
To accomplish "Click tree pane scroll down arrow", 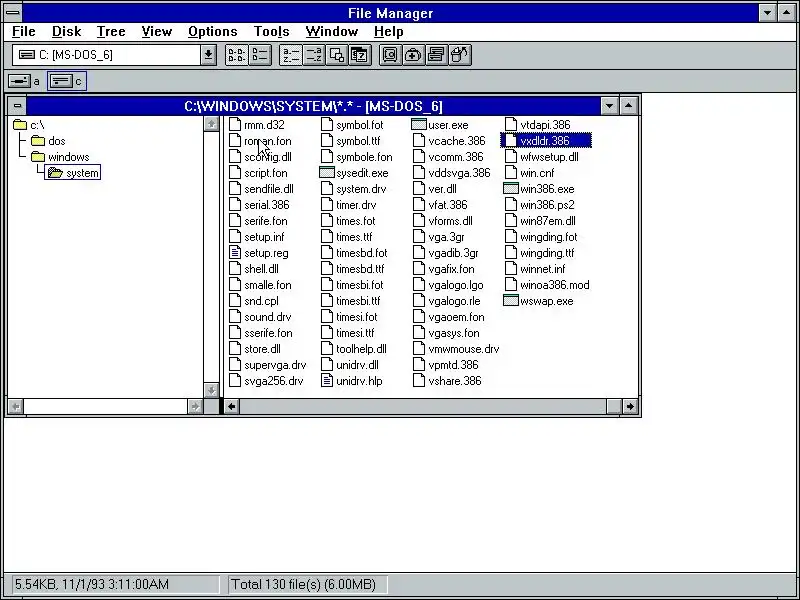I will 211,390.
